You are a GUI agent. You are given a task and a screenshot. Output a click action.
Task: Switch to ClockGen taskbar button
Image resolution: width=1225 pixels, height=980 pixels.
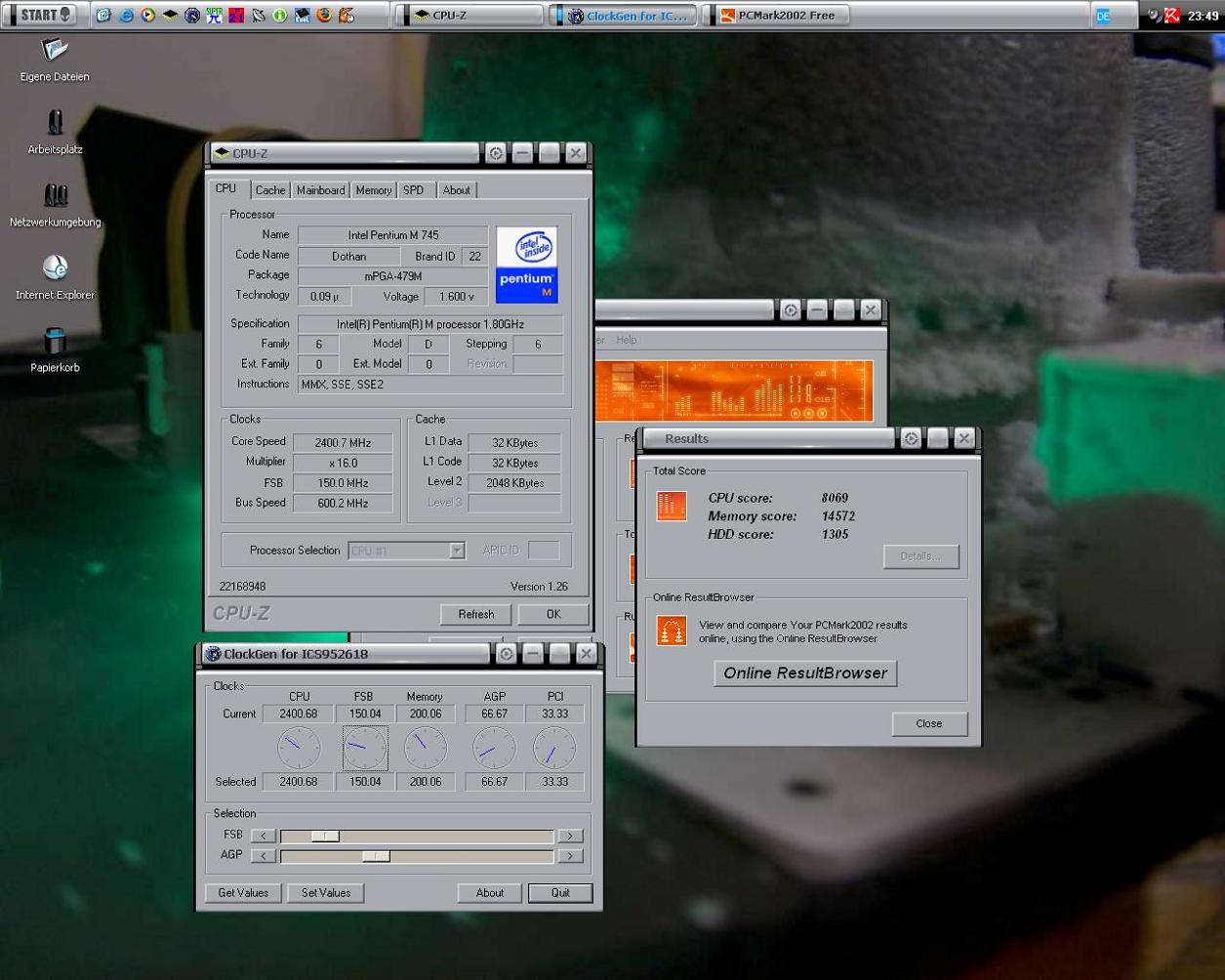624,16
